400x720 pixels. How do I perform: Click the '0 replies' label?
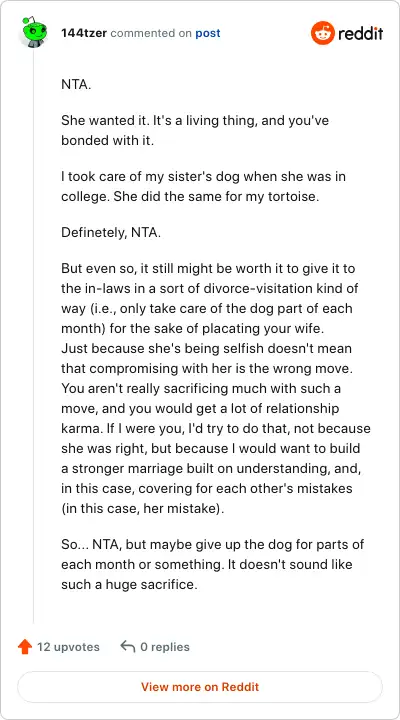(x=165, y=647)
